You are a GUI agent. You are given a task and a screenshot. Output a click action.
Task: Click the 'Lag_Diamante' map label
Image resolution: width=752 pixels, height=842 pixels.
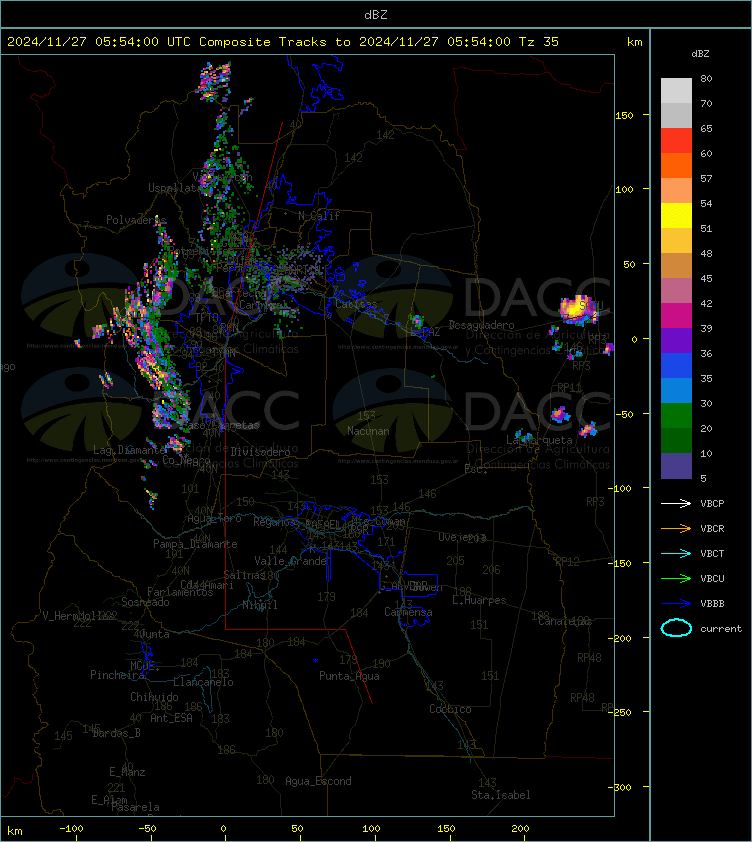tap(129, 450)
